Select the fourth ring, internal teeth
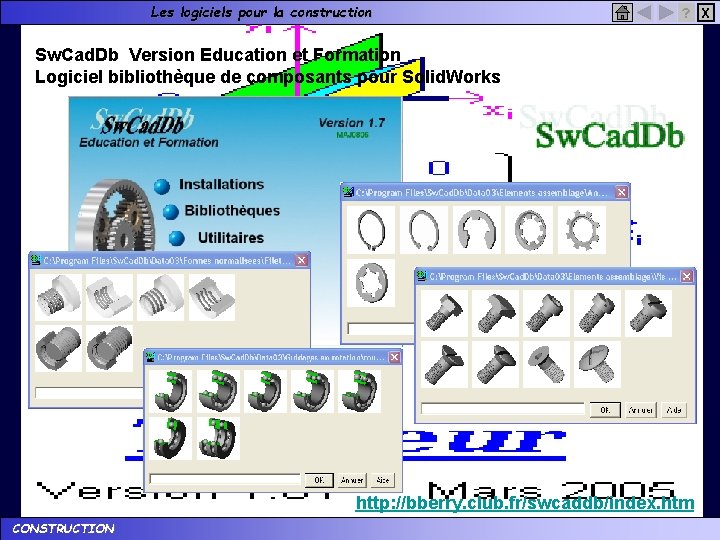The height and width of the screenshot is (540, 720). point(529,230)
